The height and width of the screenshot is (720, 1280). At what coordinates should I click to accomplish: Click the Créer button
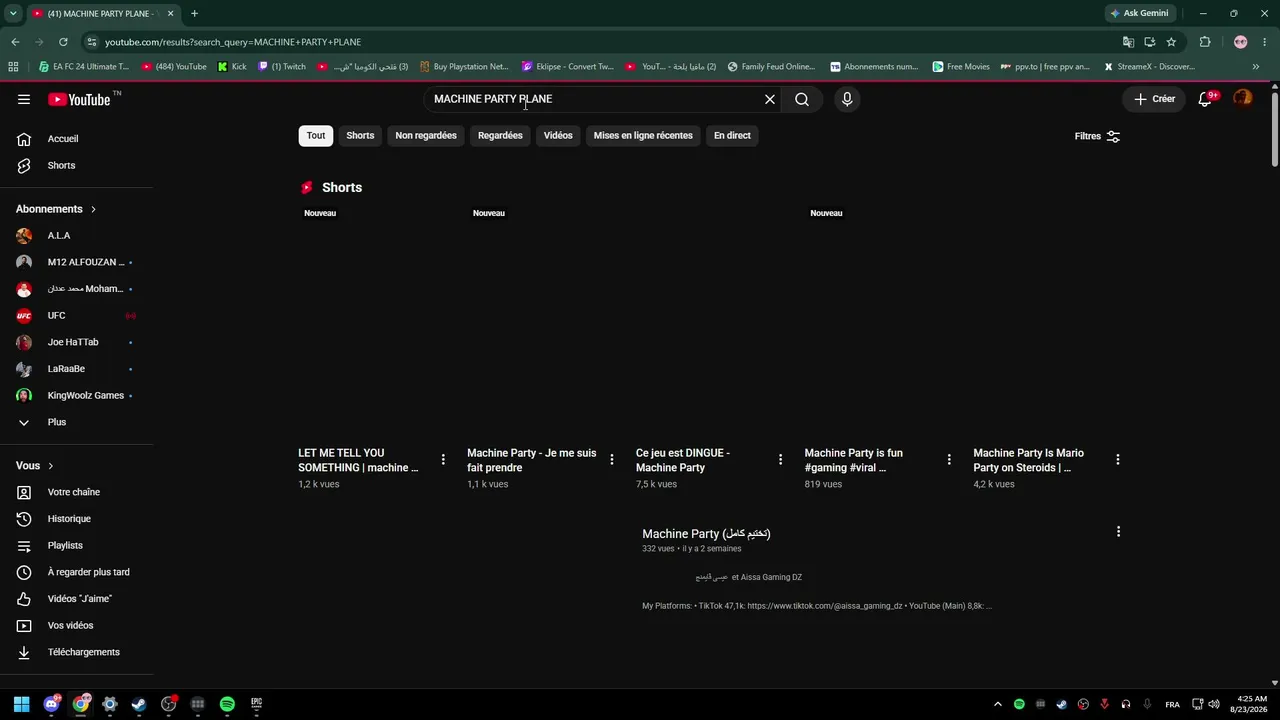1154,99
